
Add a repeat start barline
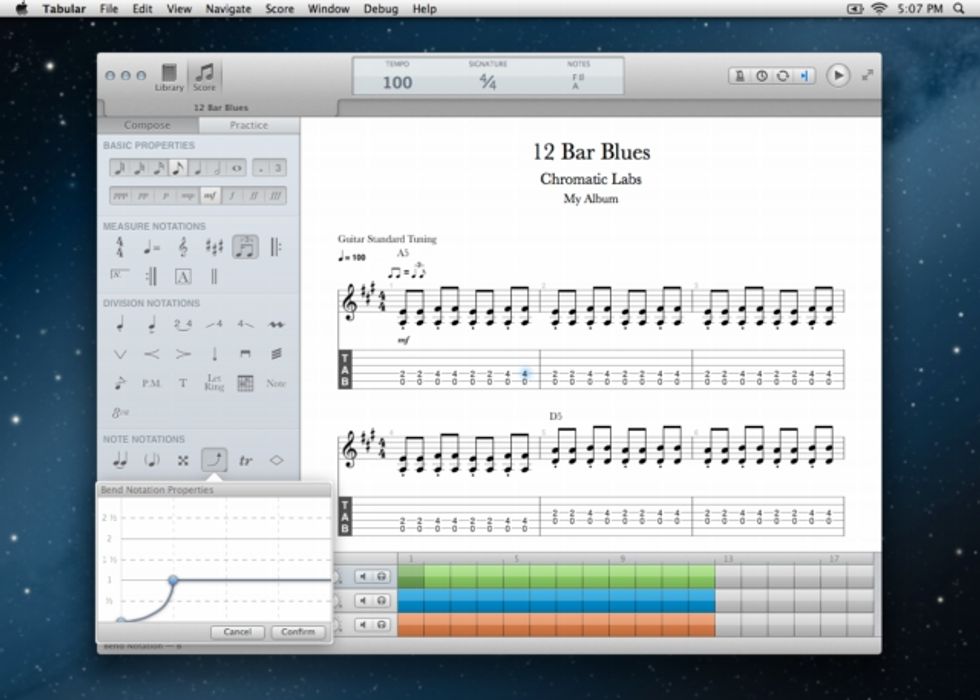tap(276, 248)
